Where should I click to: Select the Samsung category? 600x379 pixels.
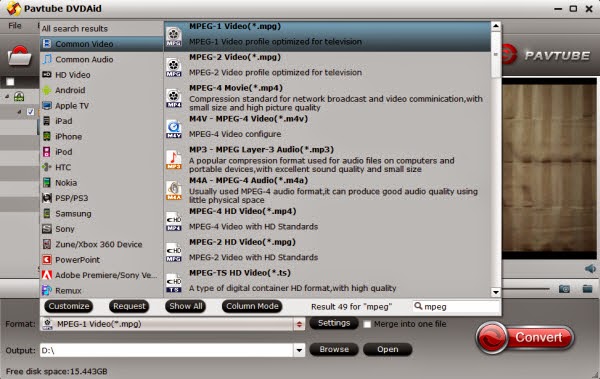101,213
